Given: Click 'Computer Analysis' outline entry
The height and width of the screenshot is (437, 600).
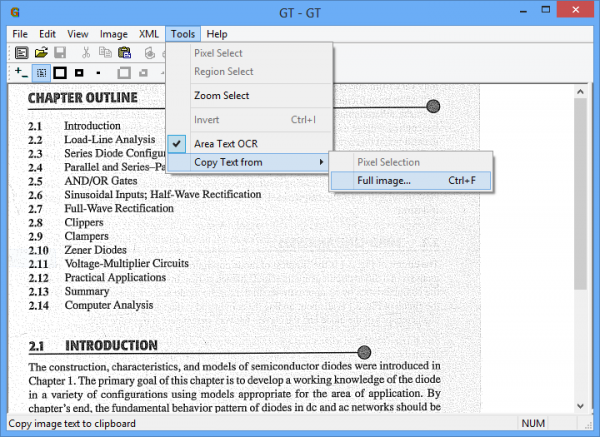Looking at the screenshot, I should pyautogui.click(x=109, y=305).
